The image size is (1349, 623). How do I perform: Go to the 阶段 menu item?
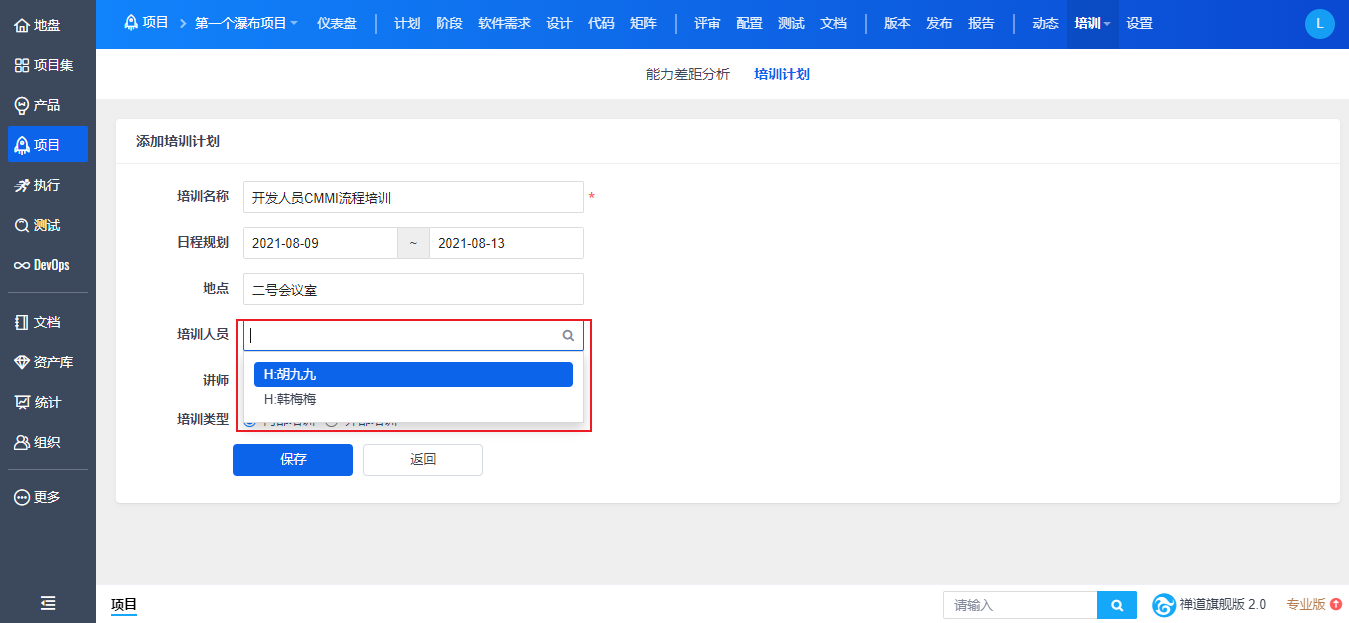[449, 23]
